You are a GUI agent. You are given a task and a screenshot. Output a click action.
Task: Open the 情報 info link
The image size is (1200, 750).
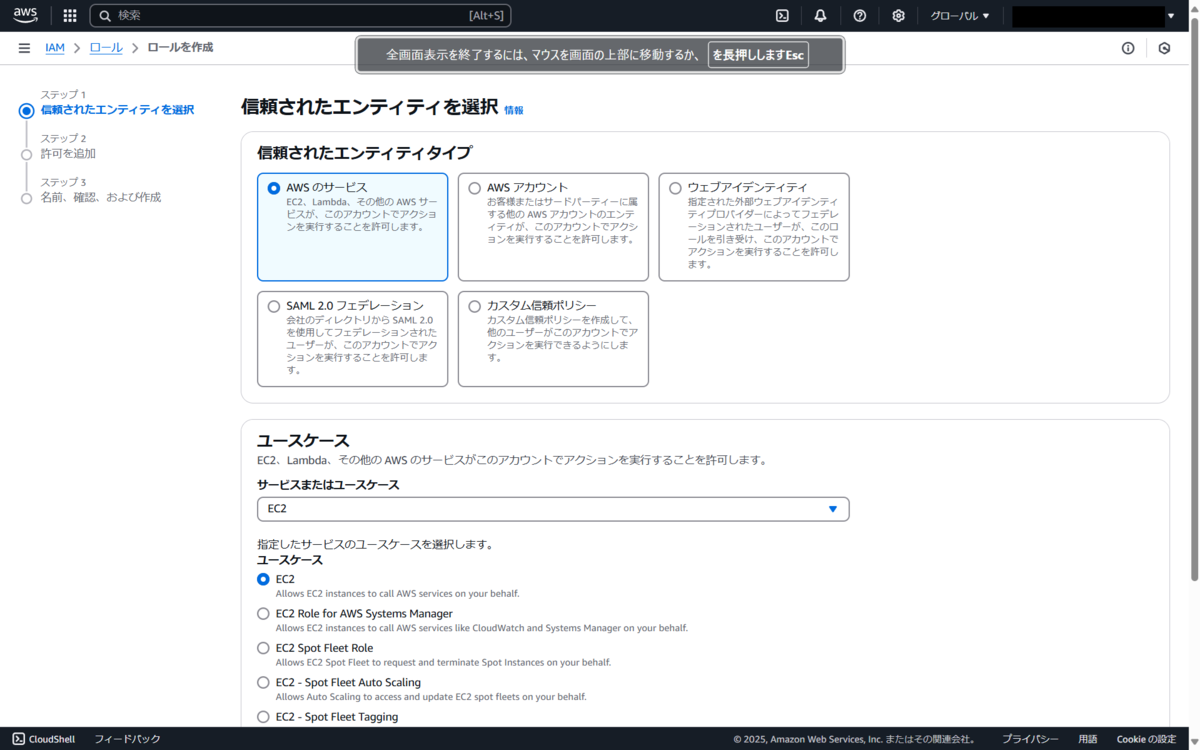pyautogui.click(x=514, y=110)
